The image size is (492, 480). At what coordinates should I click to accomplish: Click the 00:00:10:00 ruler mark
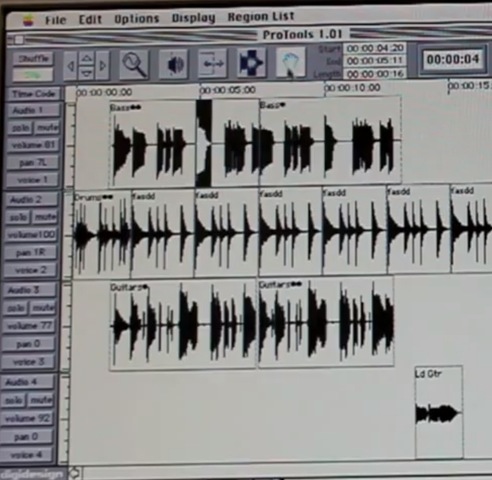[352, 88]
